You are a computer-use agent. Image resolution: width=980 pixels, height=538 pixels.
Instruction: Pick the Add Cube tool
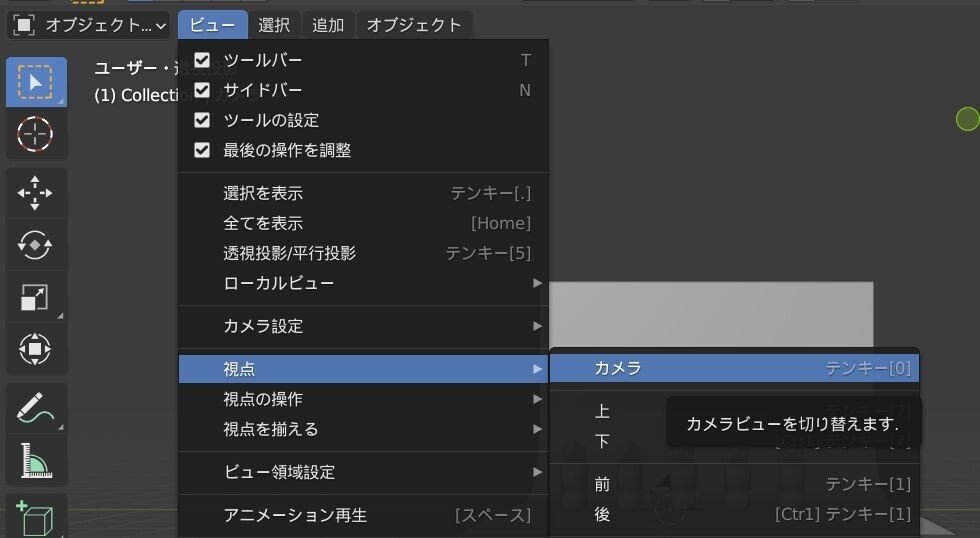(36, 516)
